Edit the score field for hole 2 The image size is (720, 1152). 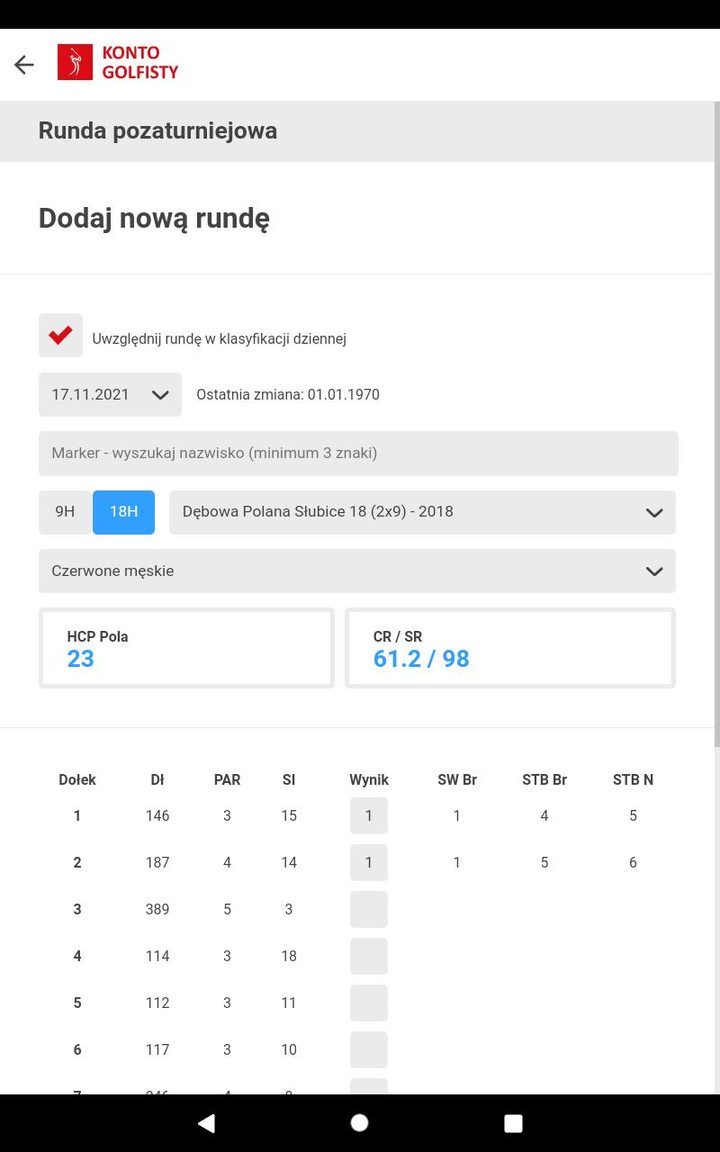pos(368,863)
